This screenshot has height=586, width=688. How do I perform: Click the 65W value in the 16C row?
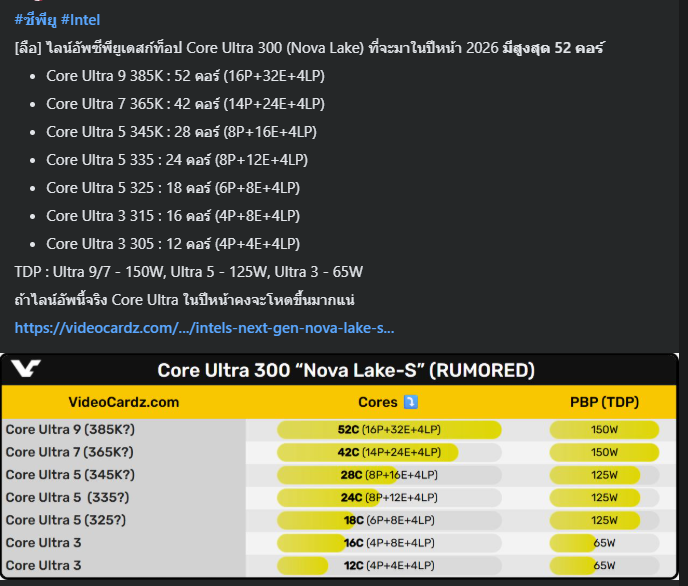click(604, 543)
